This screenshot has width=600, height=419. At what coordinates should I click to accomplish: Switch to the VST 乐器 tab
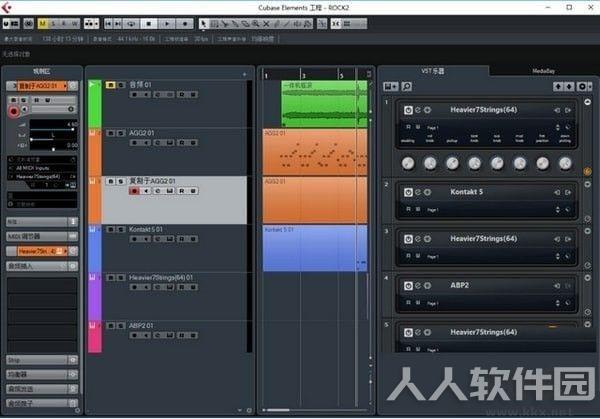(433, 71)
